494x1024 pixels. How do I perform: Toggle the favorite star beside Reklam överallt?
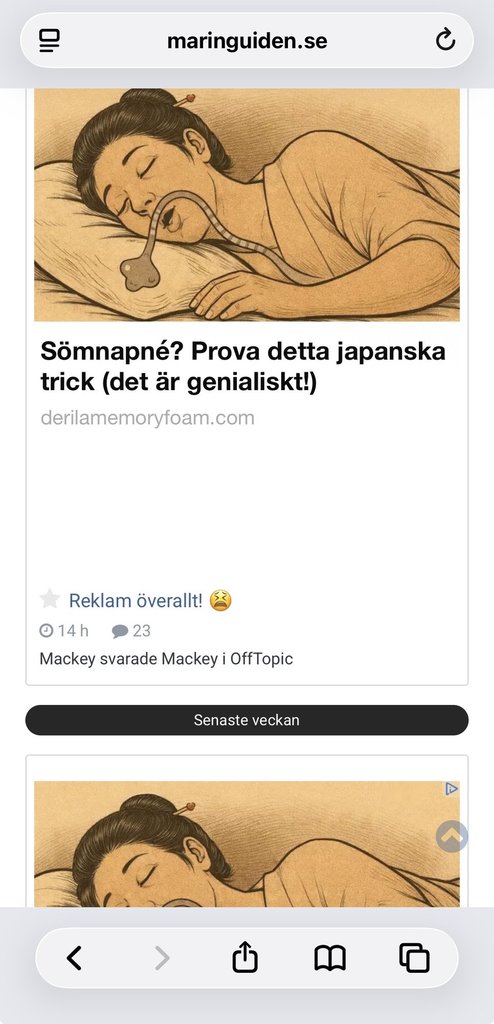tap(50, 599)
